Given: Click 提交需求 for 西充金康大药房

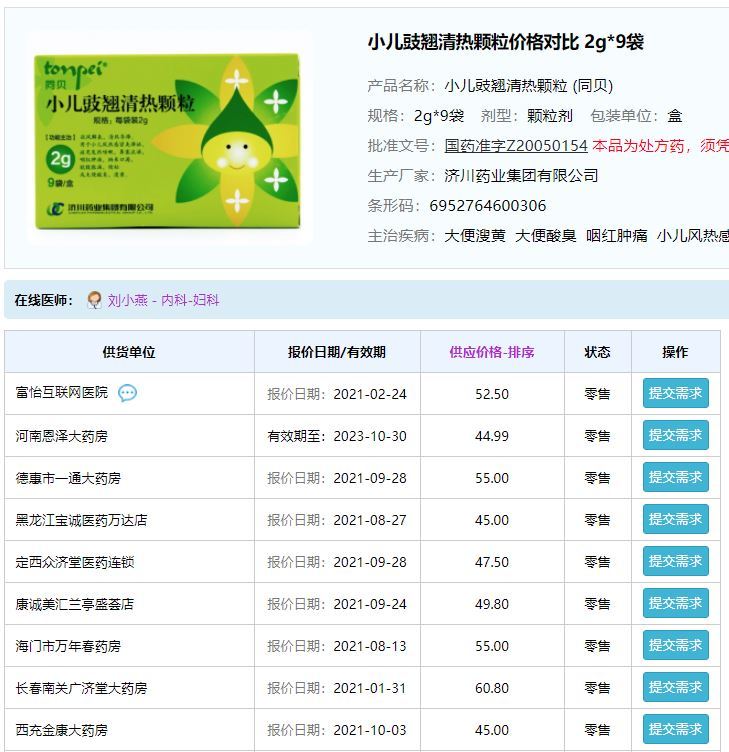Looking at the screenshot, I should pos(675,729).
